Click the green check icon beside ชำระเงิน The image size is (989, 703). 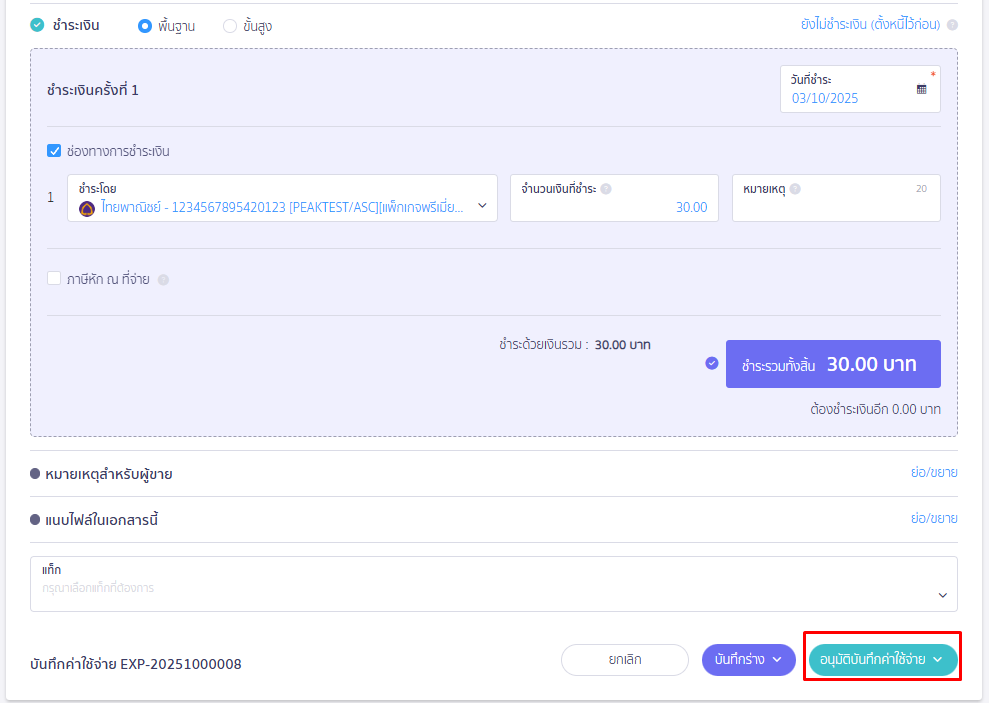(37, 25)
